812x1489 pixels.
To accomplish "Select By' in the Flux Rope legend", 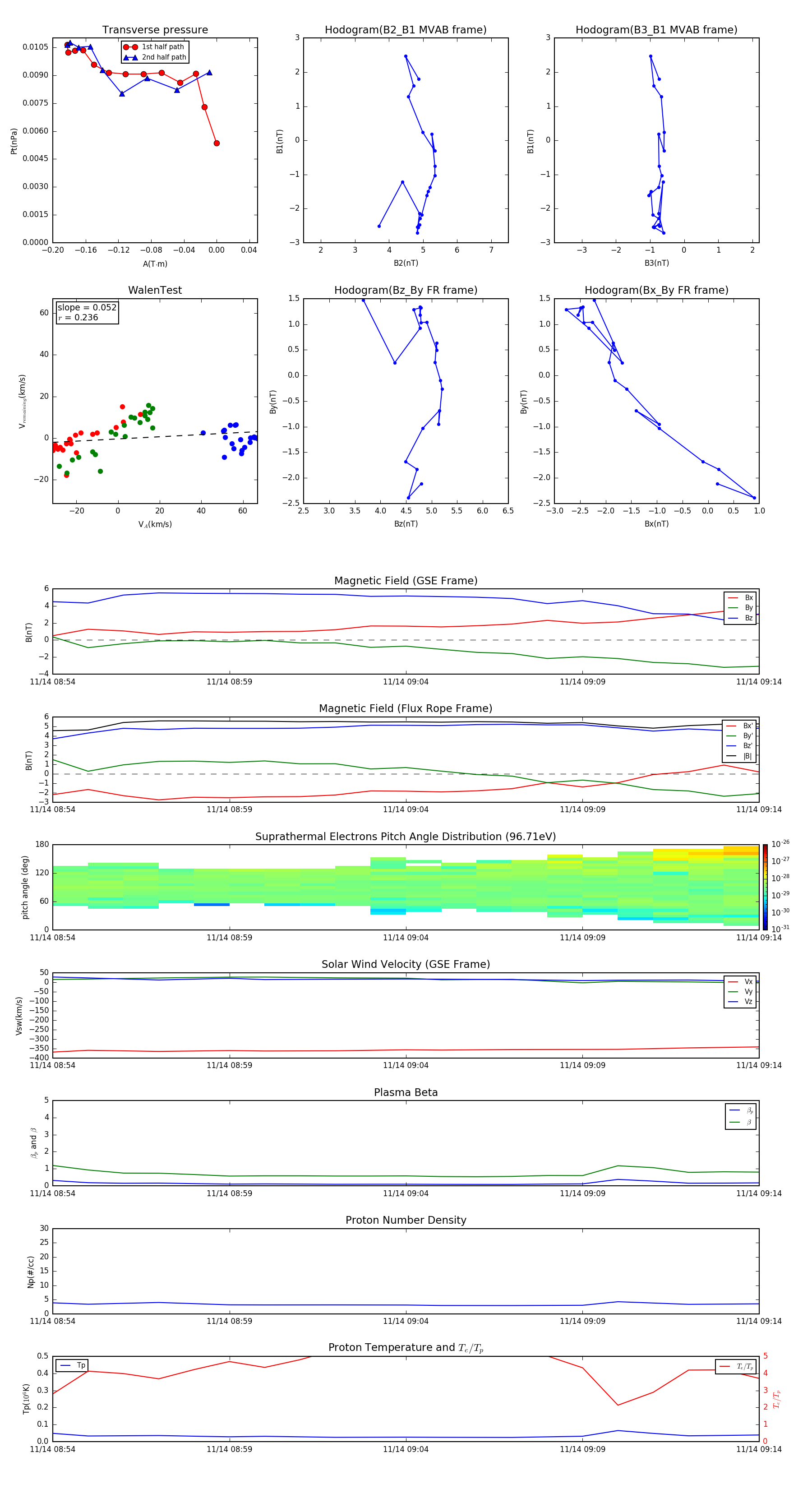I will pyautogui.click(x=740, y=736).
